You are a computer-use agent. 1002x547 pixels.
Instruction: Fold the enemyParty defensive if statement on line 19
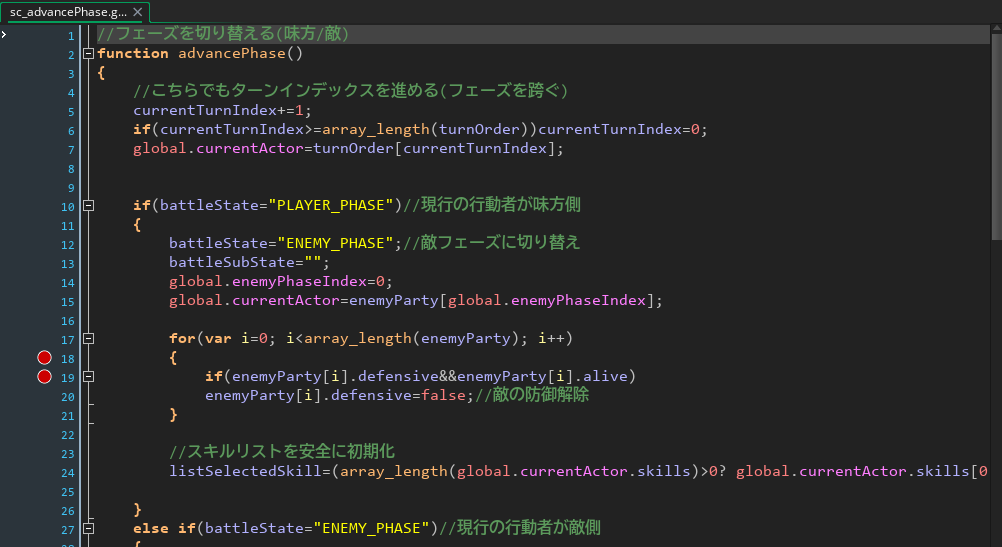point(89,377)
